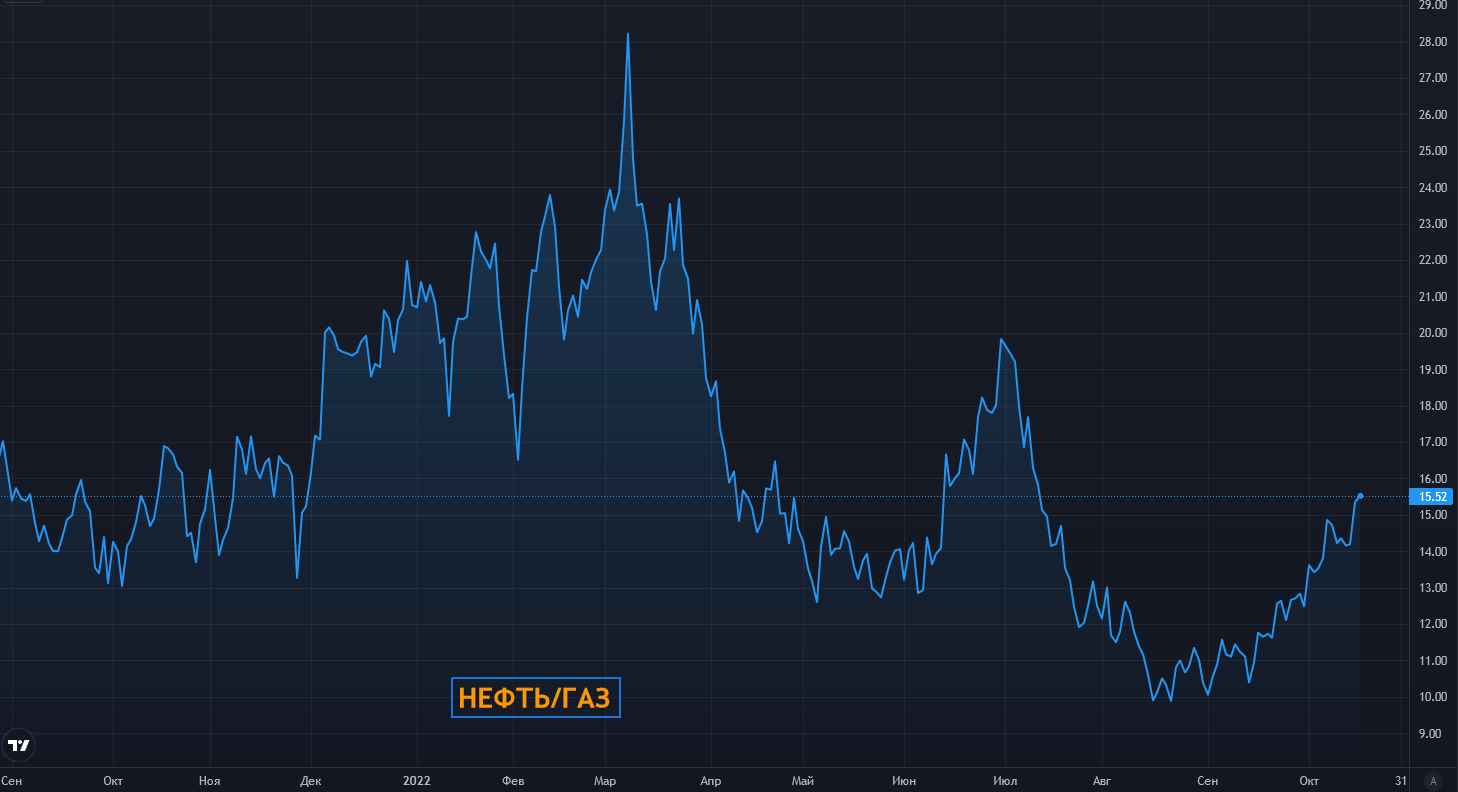Click the 27.00 price scale label
This screenshot has width=1458, height=792.
click(x=1433, y=78)
